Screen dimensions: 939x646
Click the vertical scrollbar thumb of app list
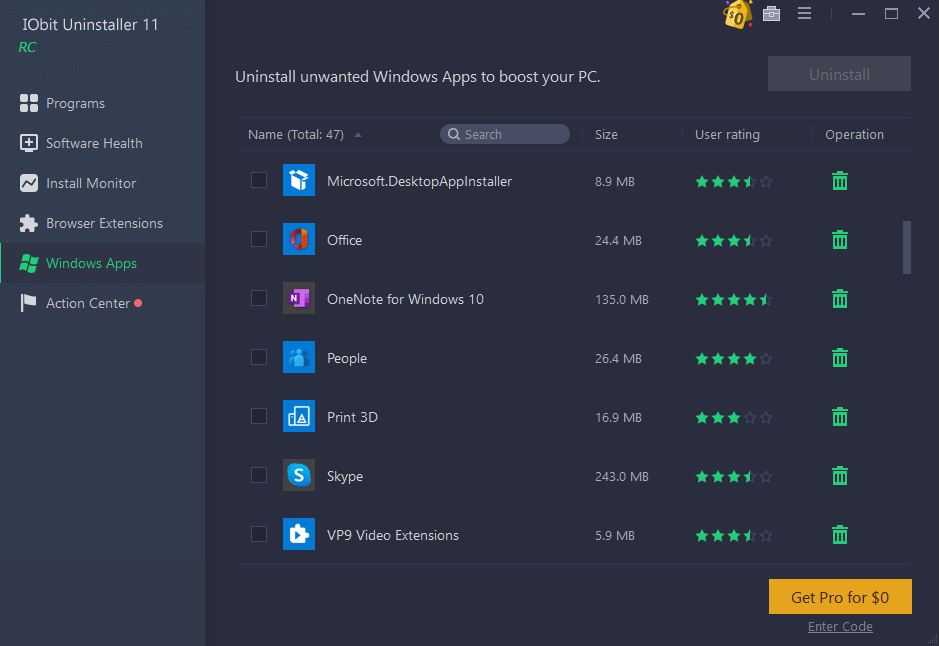click(x=907, y=247)
